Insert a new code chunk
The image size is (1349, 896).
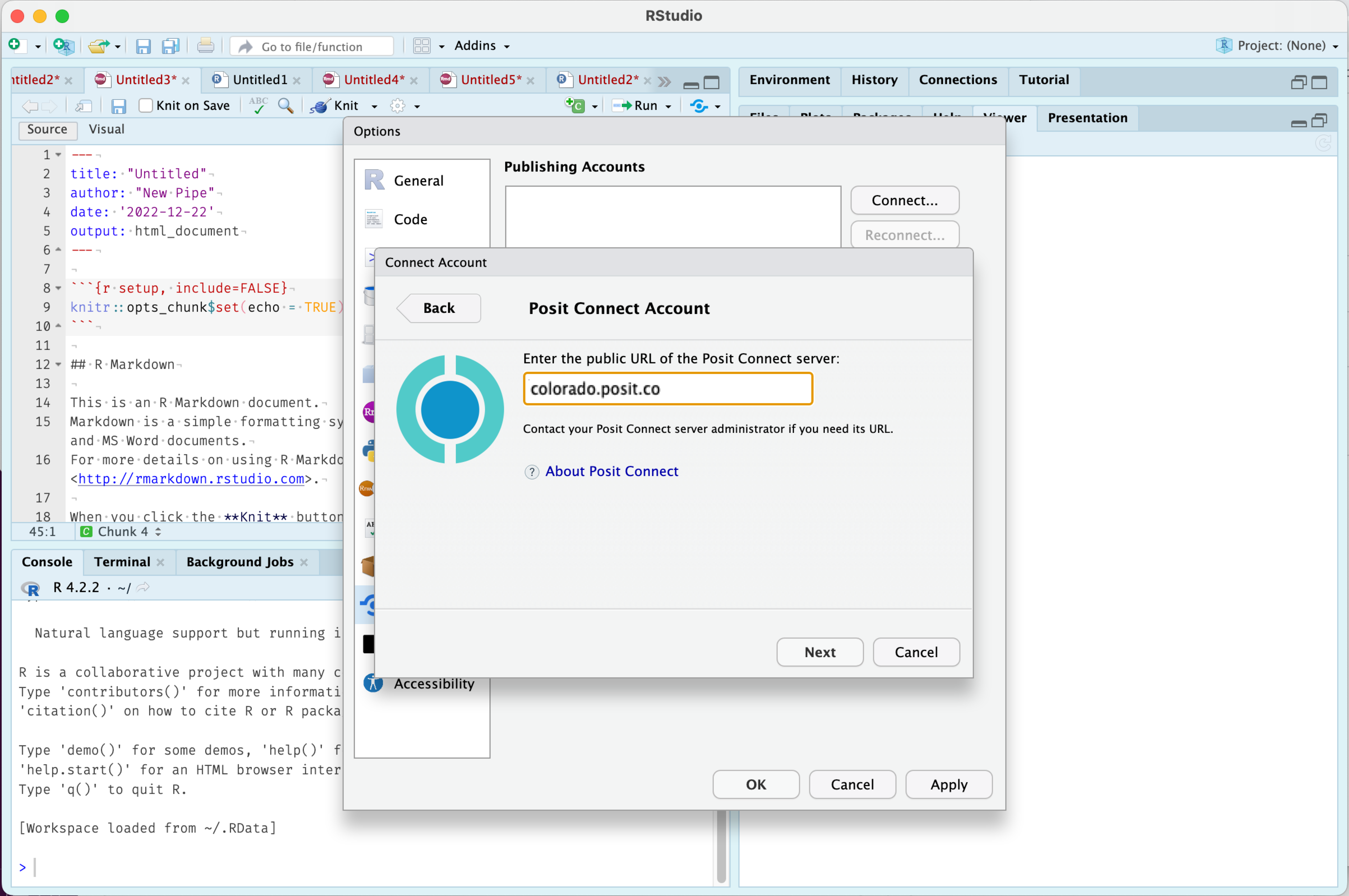click(x=575, y=106)
